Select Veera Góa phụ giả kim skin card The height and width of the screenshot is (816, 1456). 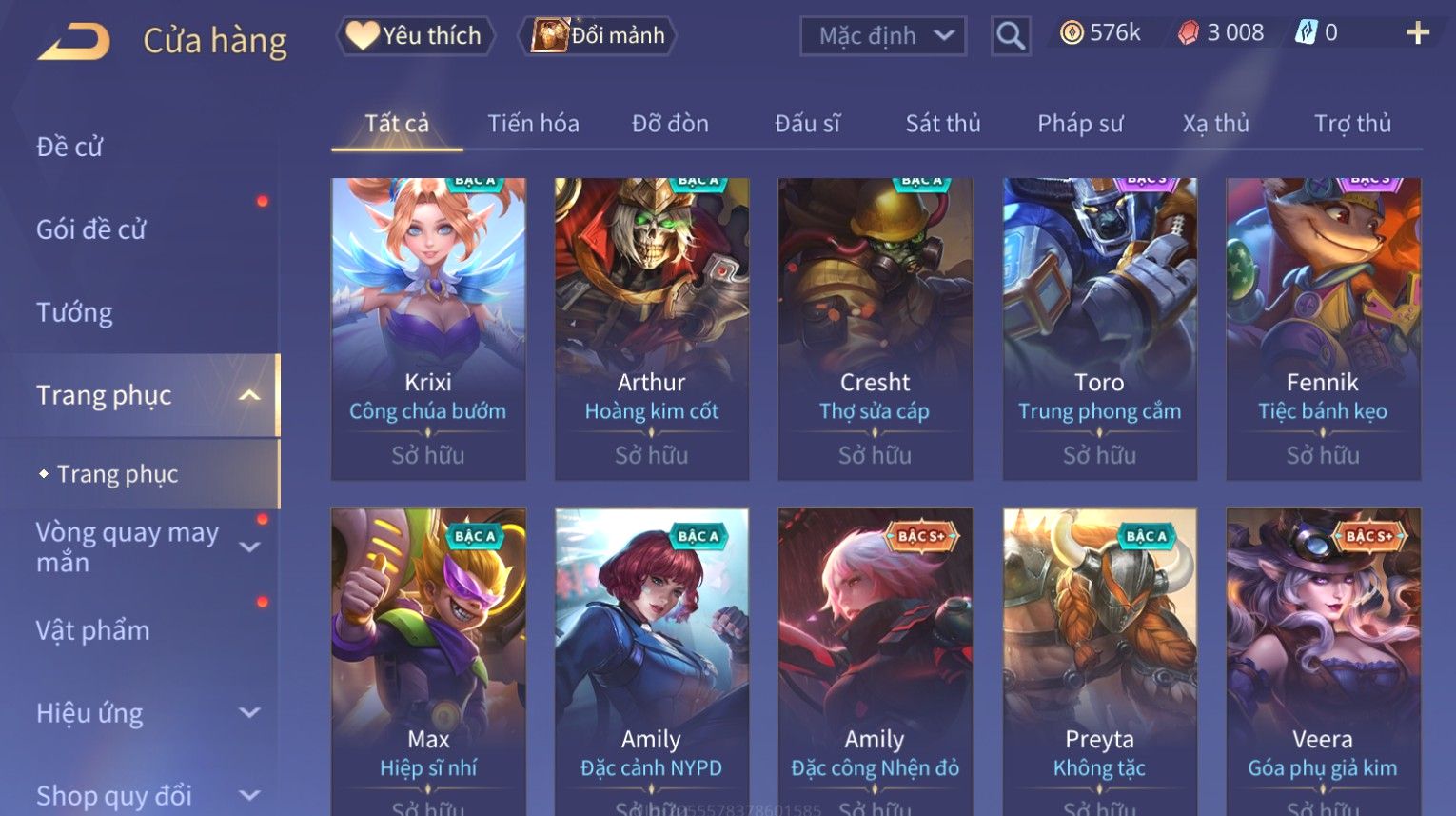coord(1323,662)
